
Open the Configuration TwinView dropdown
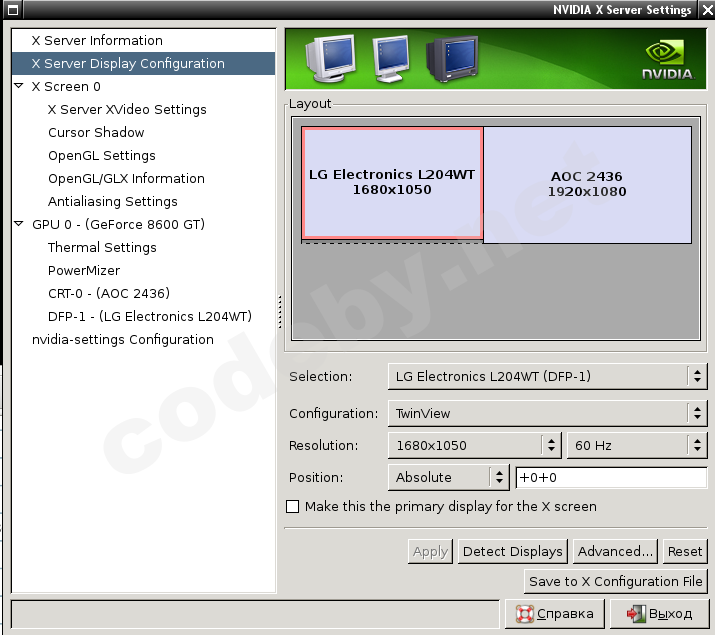[x=547, y=413]
